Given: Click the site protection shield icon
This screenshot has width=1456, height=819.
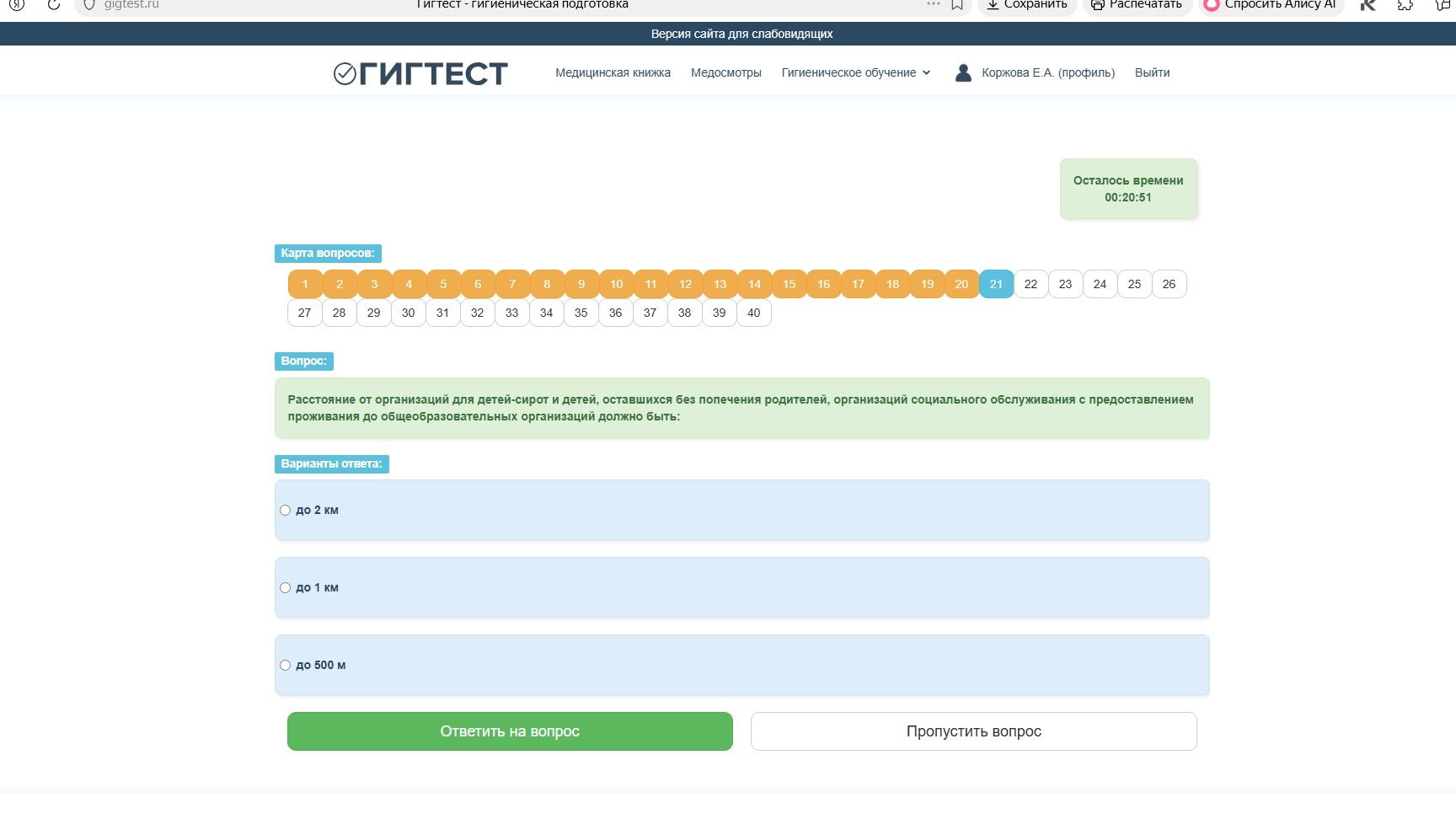Looking at the screenshot, I should click(88, 4).
